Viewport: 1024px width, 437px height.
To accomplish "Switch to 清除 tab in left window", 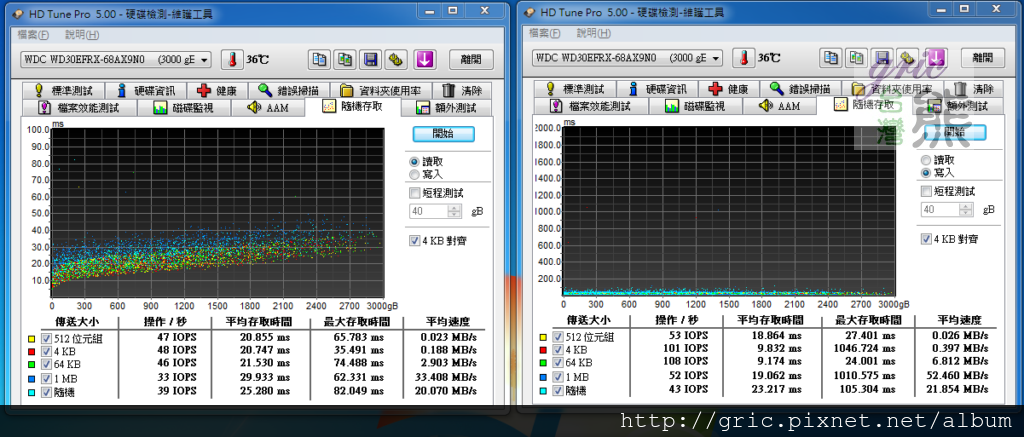I will (462, 91).
